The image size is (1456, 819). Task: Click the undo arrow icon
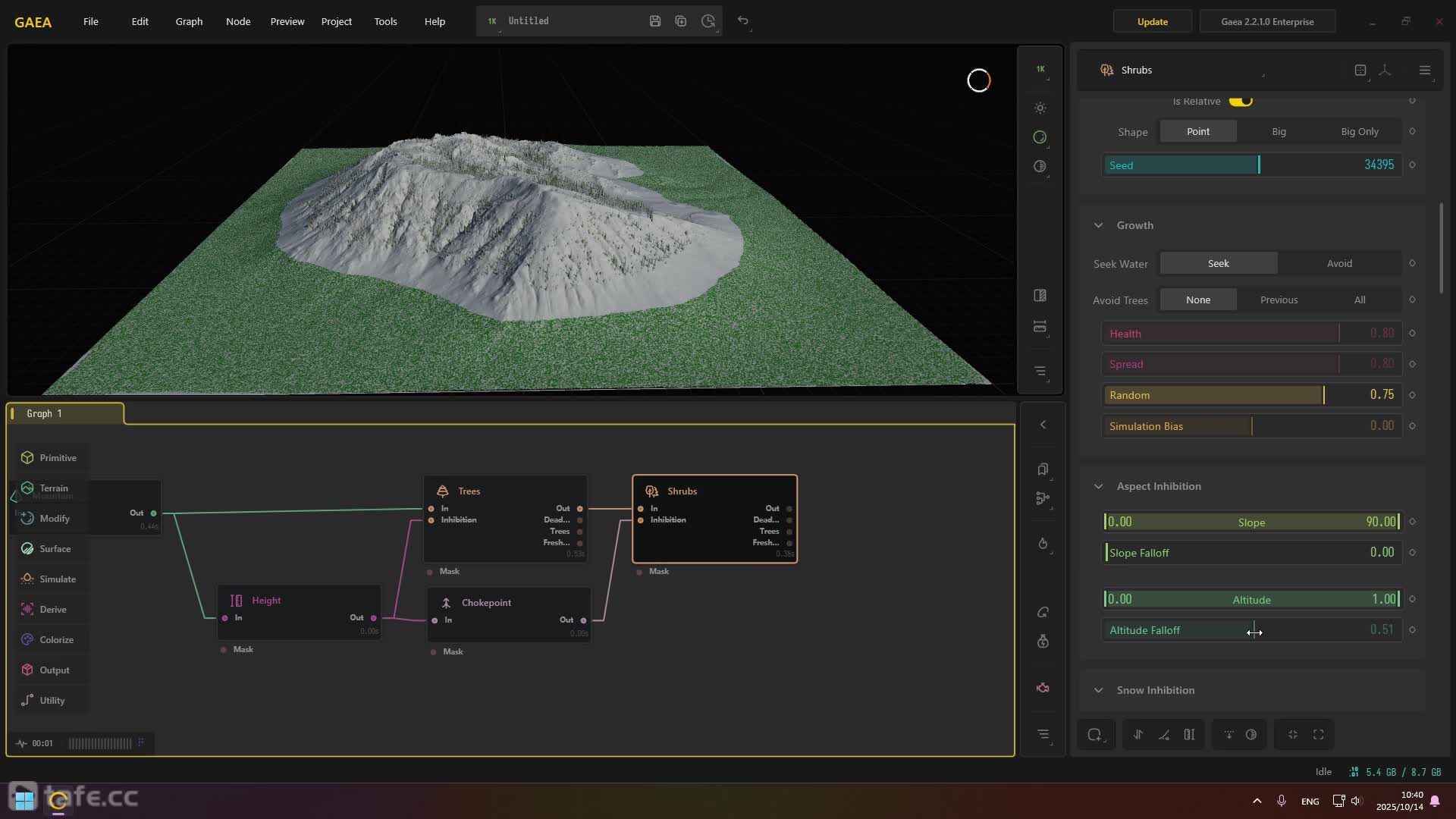pos(743,21)
